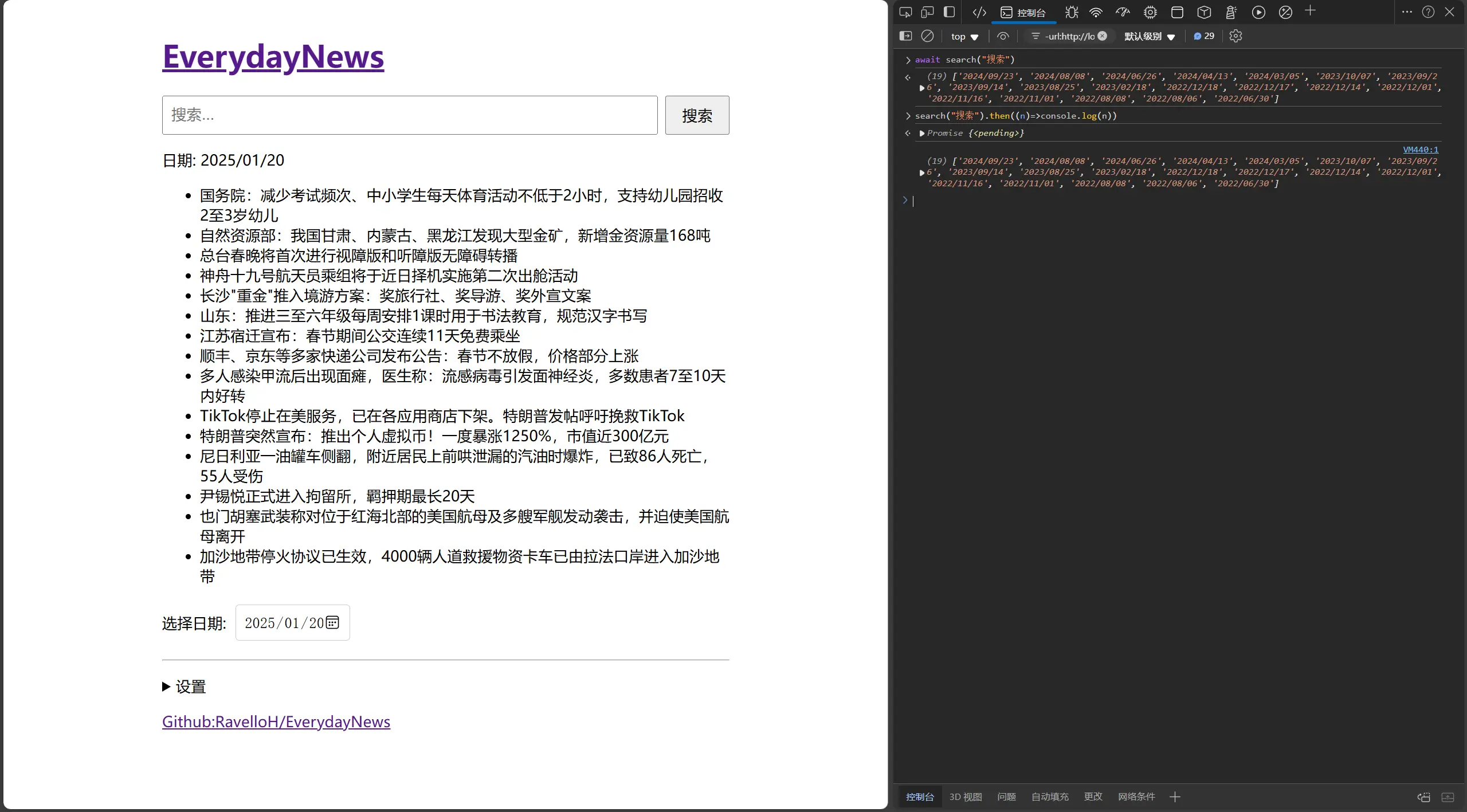Clear the -url filter text

pyautogui.click(x=1102, y=36)
